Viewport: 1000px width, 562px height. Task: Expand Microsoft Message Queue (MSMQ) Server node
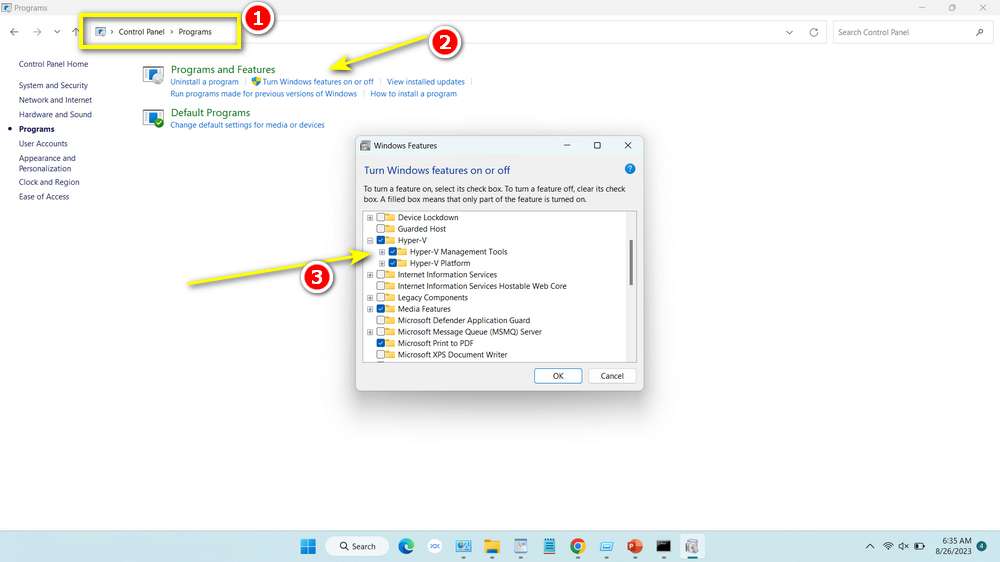point(370,332)
